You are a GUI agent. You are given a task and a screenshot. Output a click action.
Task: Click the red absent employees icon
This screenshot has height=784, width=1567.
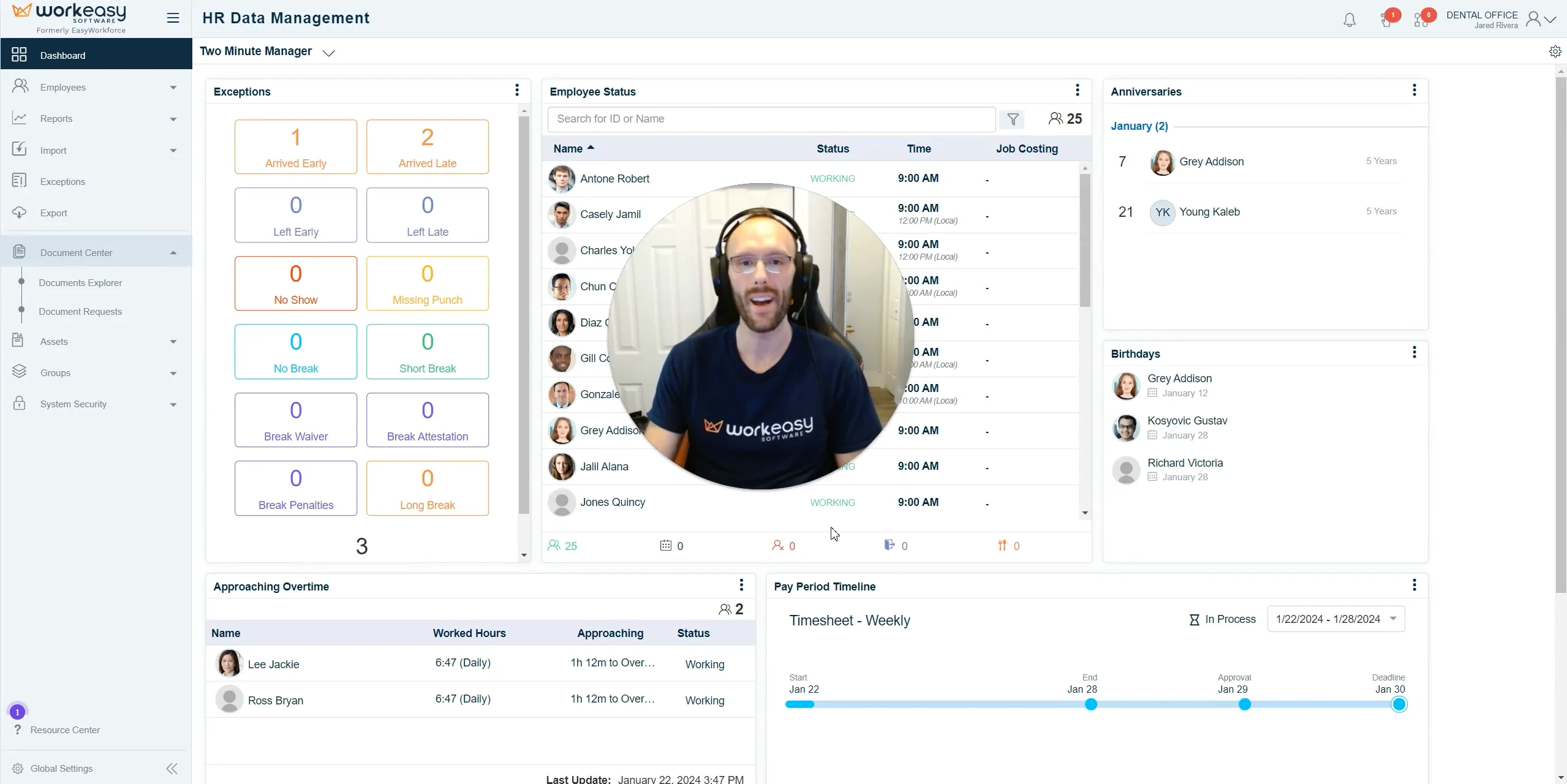tap(778, 546)
